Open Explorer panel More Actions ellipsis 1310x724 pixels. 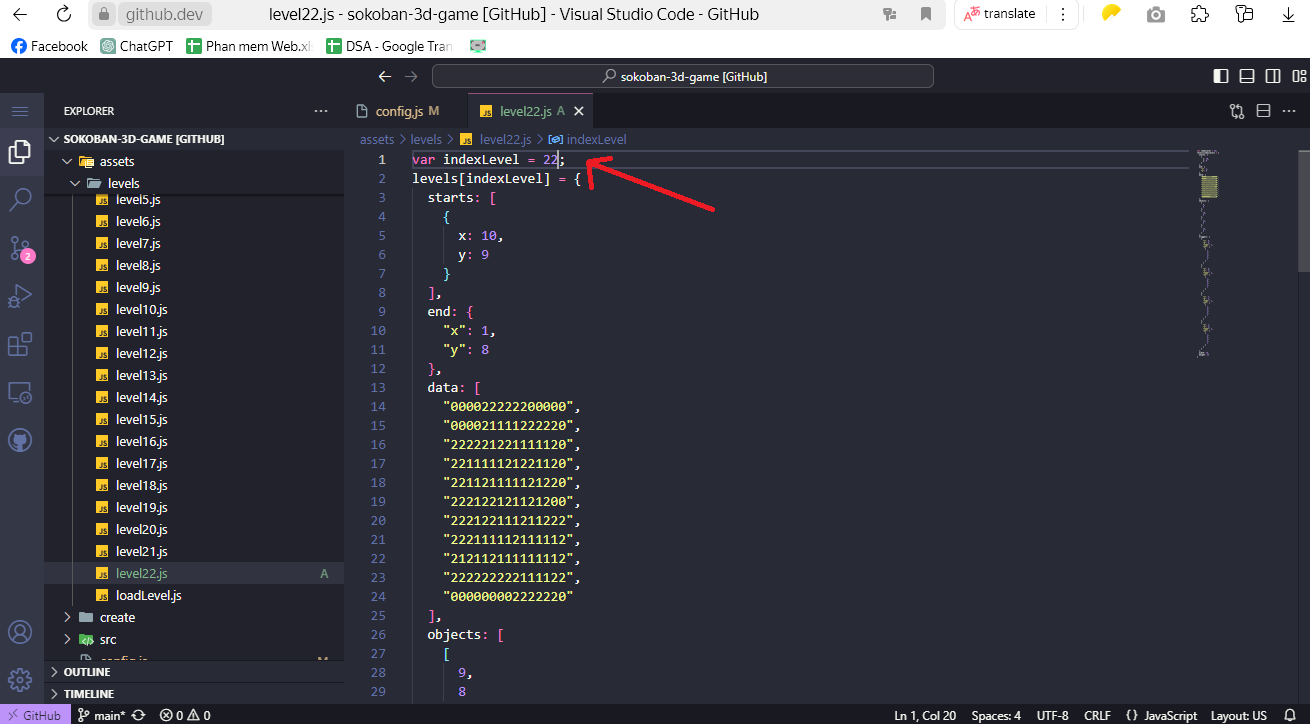[x=321, y=111]
